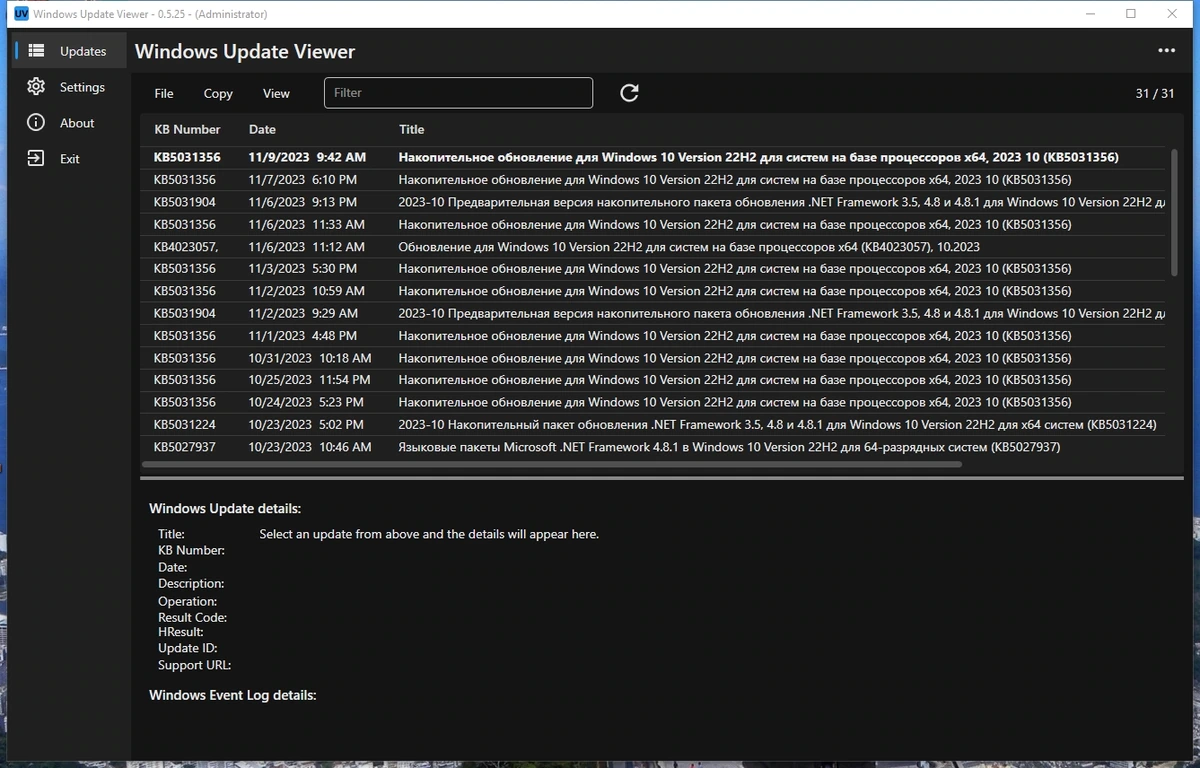Viewport: 1200px width, 768px height.
Task: Select KB5031904 row dated 11/2/2023 9:29 AM
Action: pyautogui.click(x=654, y=313)
